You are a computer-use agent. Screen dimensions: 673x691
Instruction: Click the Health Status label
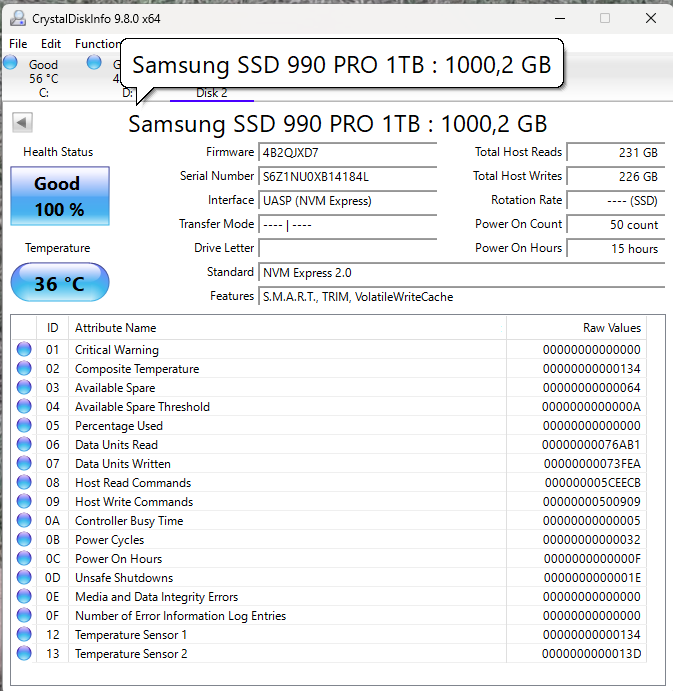click(58, 152)
